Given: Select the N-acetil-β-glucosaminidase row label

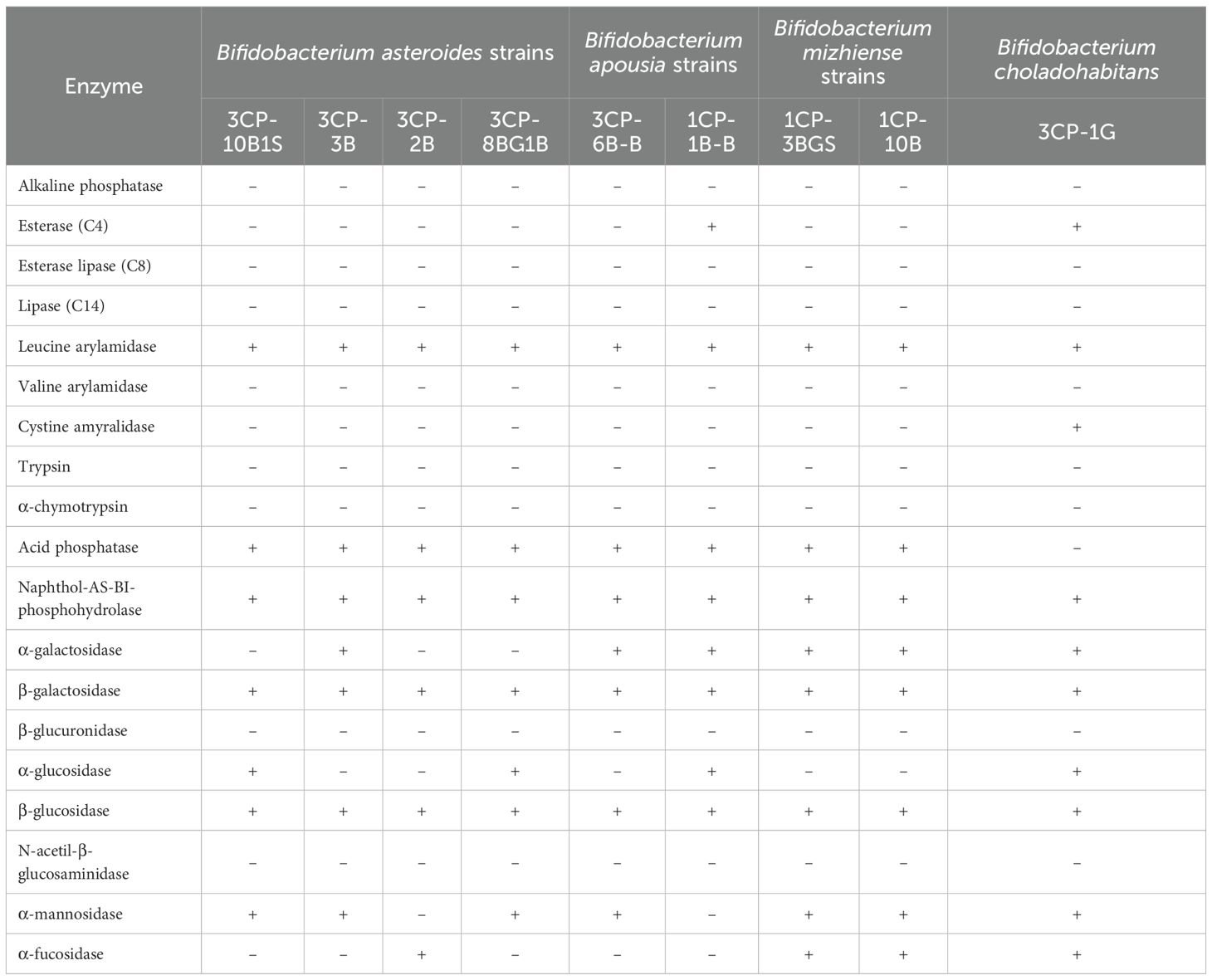Looking at the screenshot, I should coord(74,862).
